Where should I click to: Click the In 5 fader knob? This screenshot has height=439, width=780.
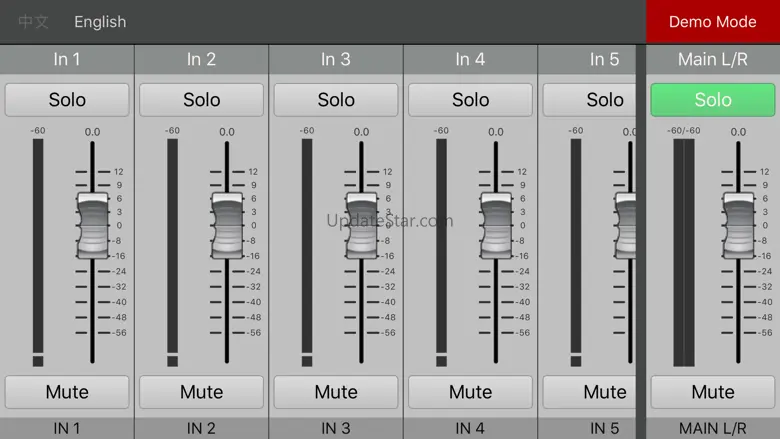click(x=625, y=226)
